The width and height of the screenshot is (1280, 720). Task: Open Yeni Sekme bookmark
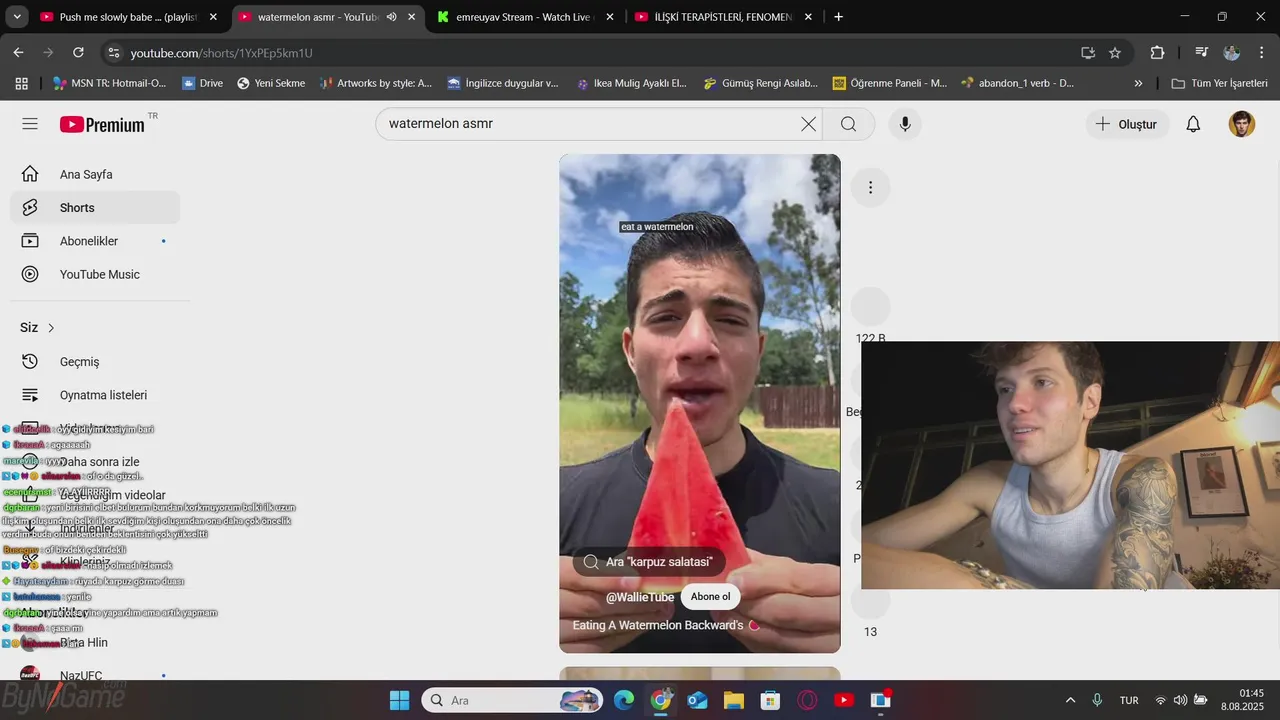(x=271, y=83)
